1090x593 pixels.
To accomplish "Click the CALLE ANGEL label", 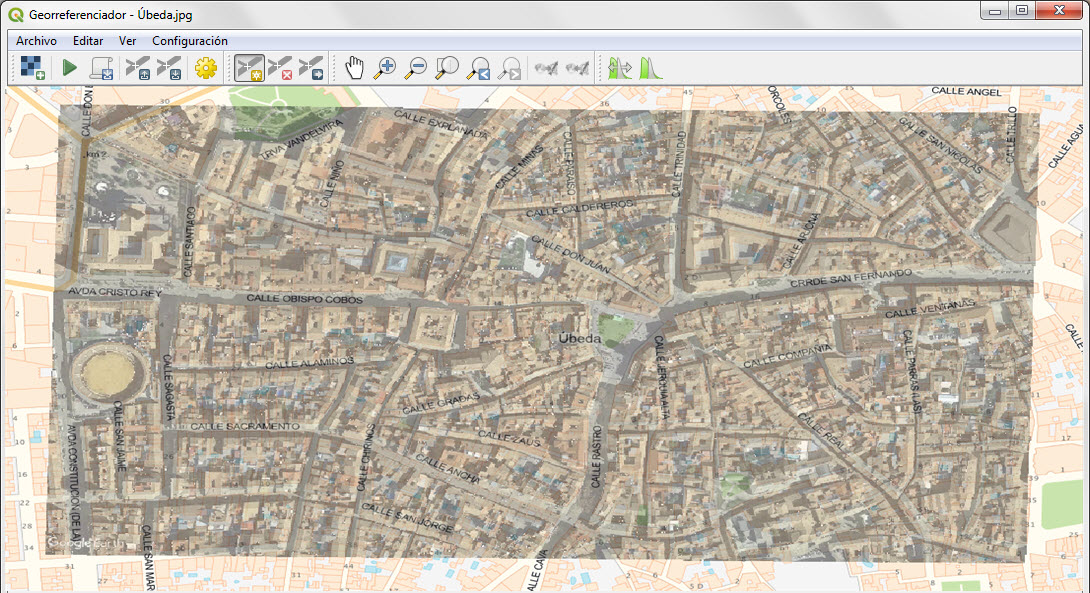I will 966,91.
